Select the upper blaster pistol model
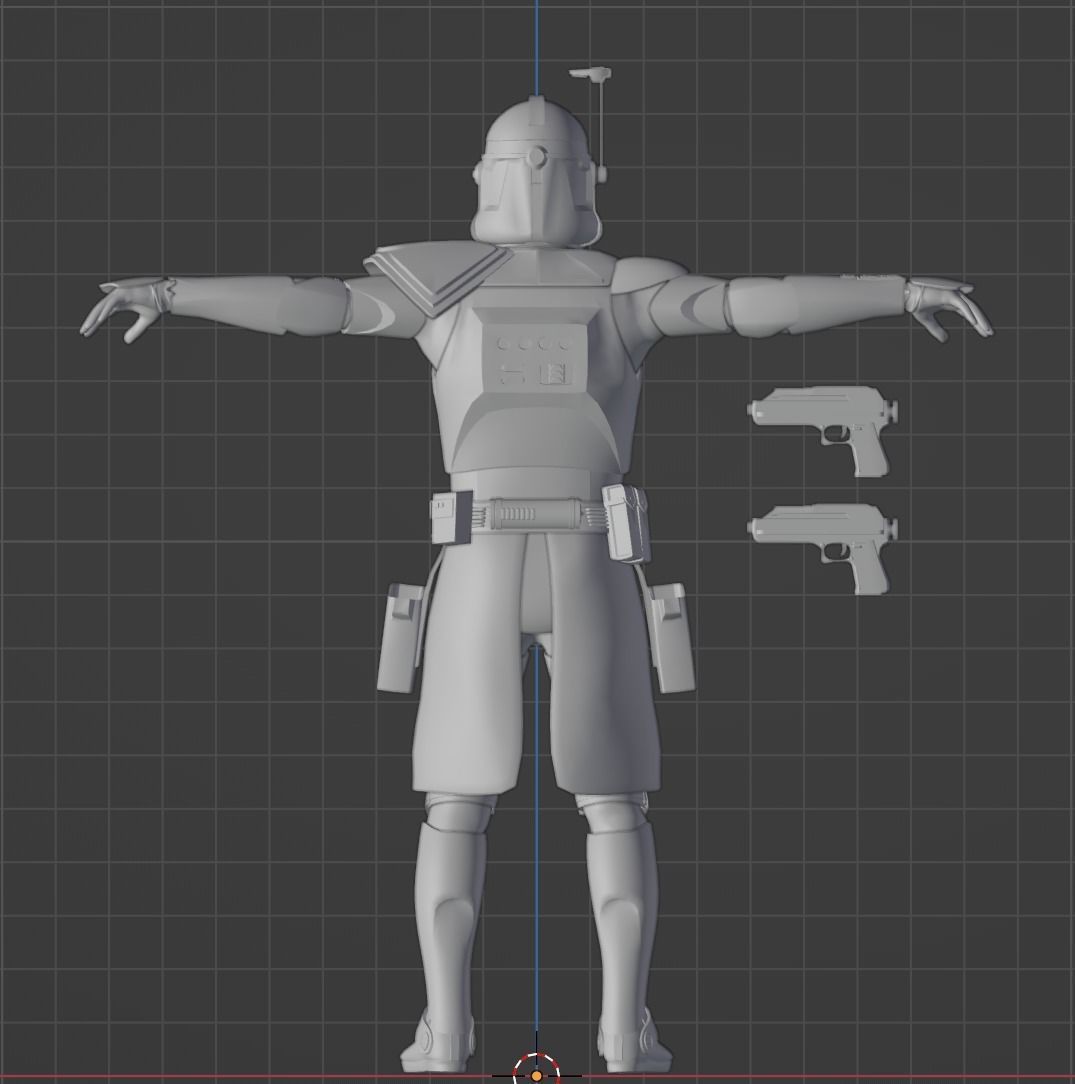The height and width of the screenshot is (1084, 1075). (823, 429)
